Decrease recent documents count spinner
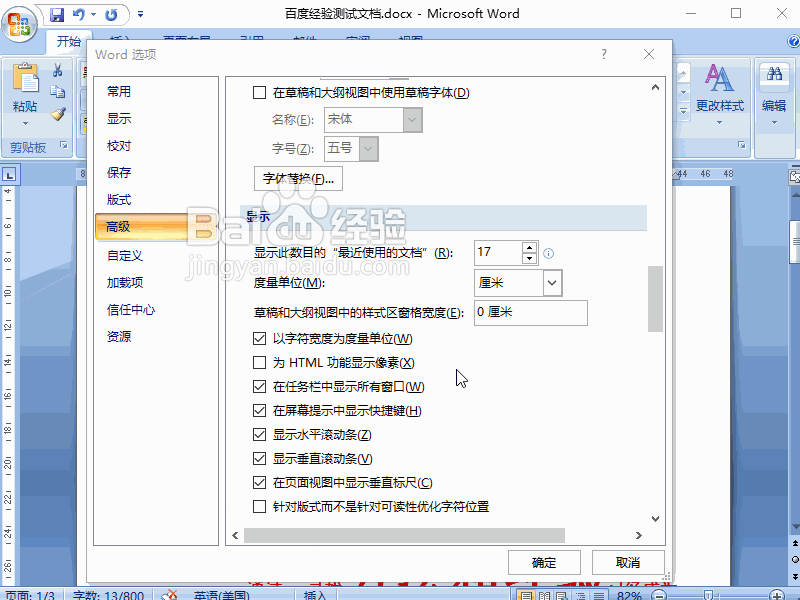The width and height of the screenshot is (800, 600). 530,259
